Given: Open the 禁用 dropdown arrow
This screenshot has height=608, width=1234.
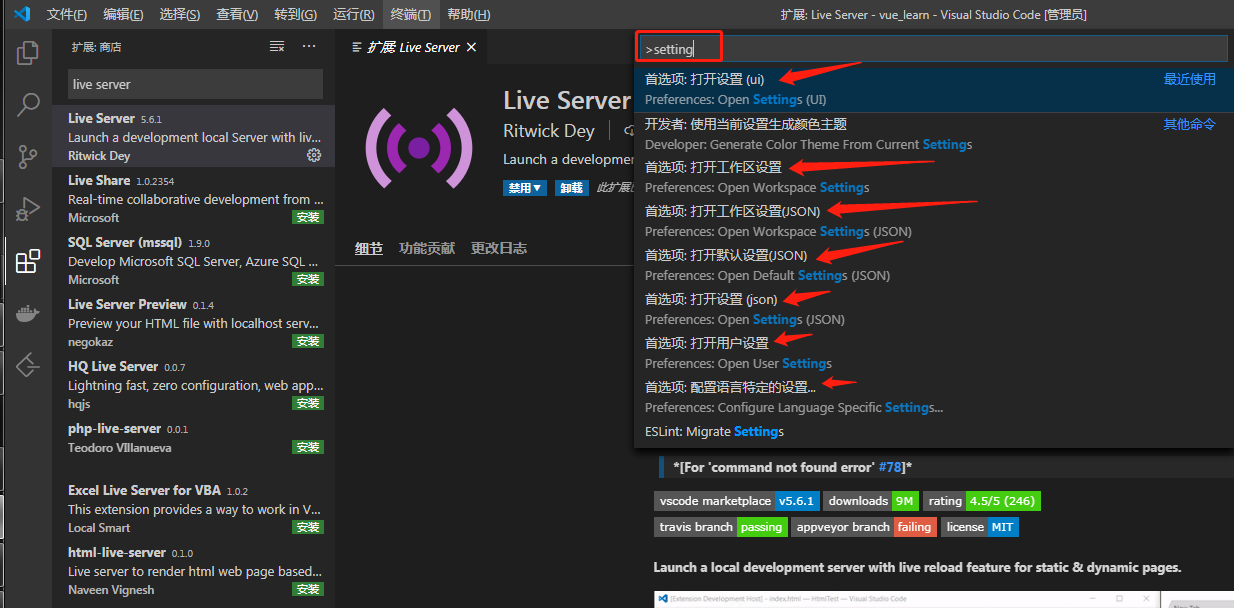Looking at the screenshot, I should [535, 188].
